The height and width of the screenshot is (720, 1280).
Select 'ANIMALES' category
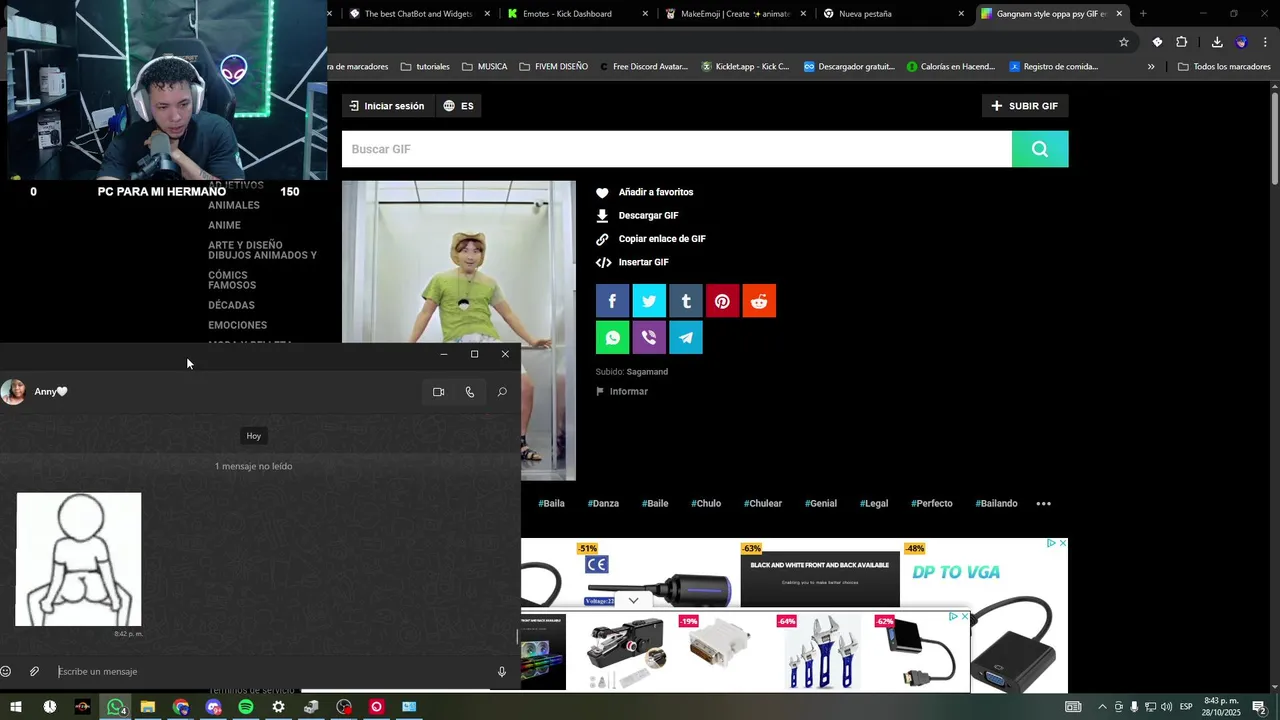pyautogui.click(x=234, y=205)
